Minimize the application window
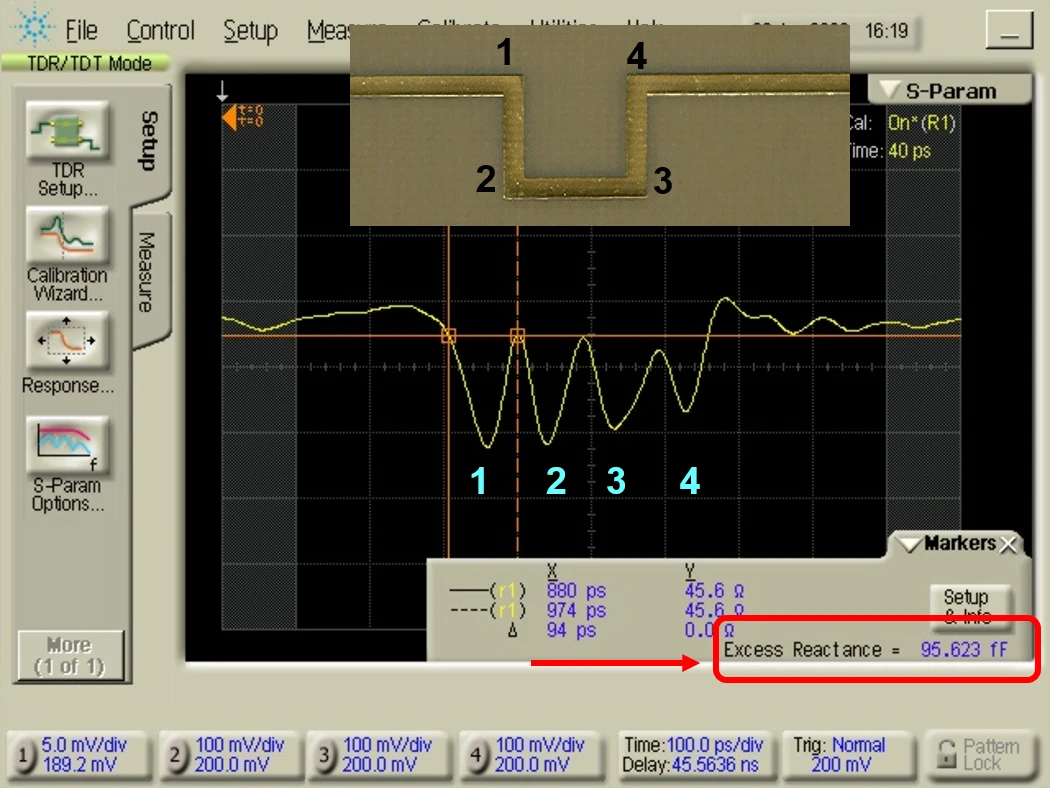Viewport: 1050px width, 788px height. point(1009,30)
